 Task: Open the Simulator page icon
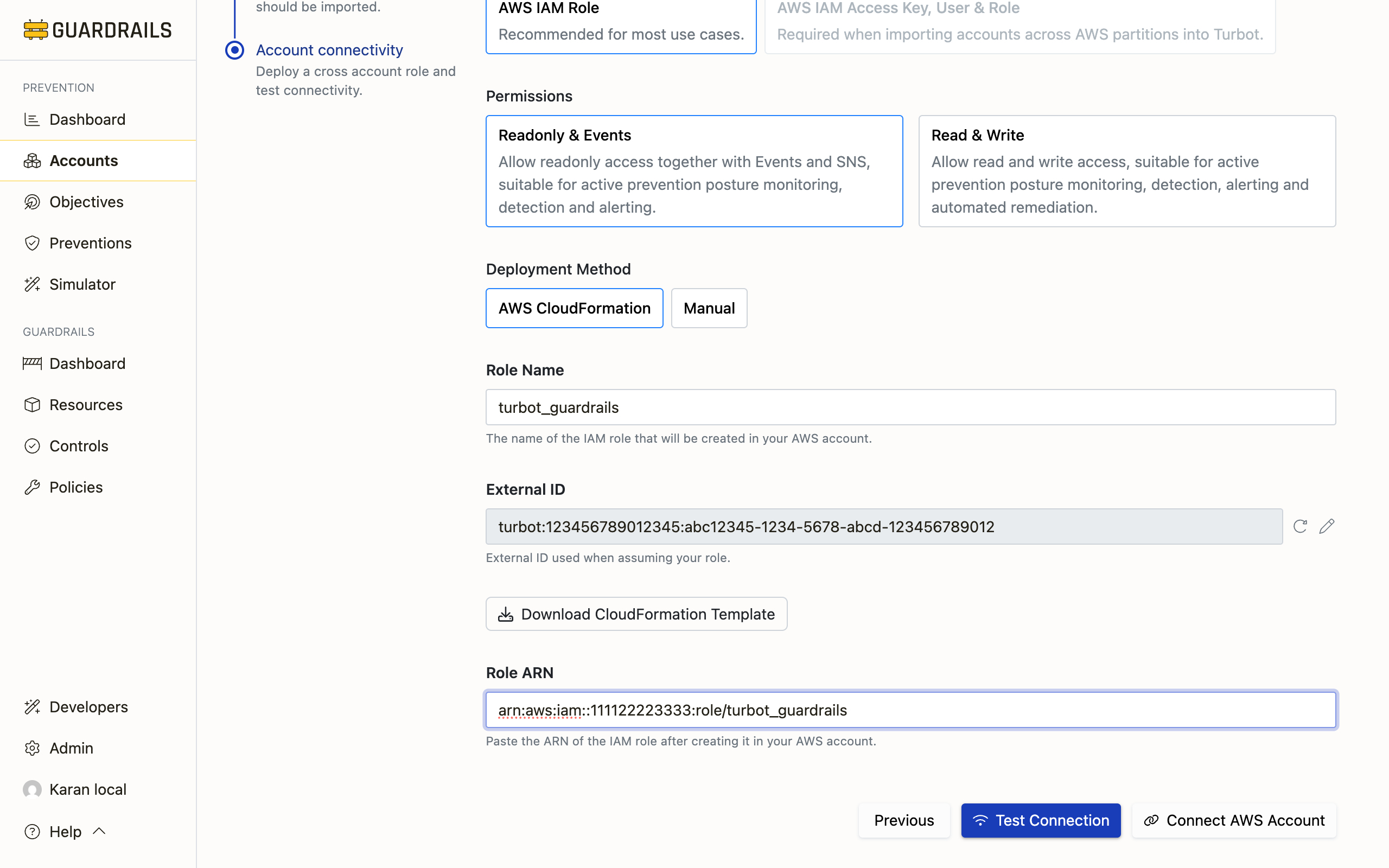pos(32,284)
